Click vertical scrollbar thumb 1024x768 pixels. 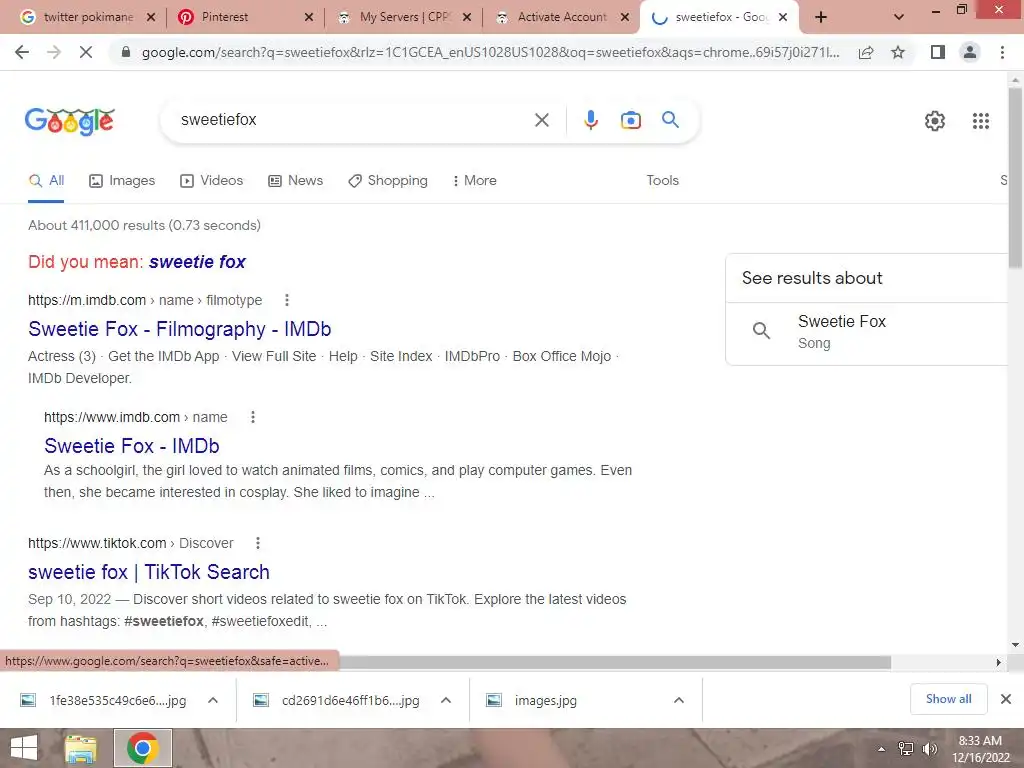click(1015, 178)
